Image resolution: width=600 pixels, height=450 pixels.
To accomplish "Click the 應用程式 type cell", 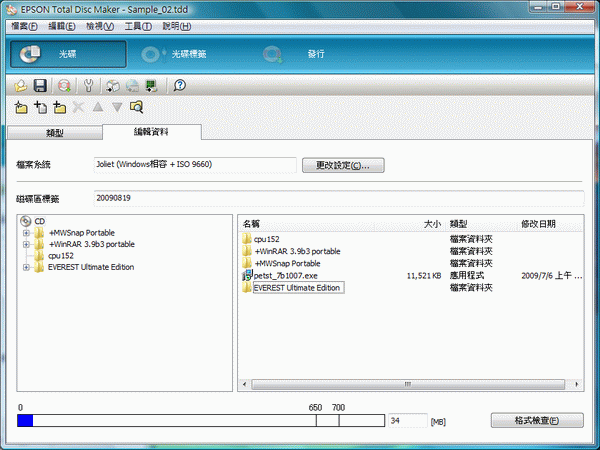I will point(467,276).
